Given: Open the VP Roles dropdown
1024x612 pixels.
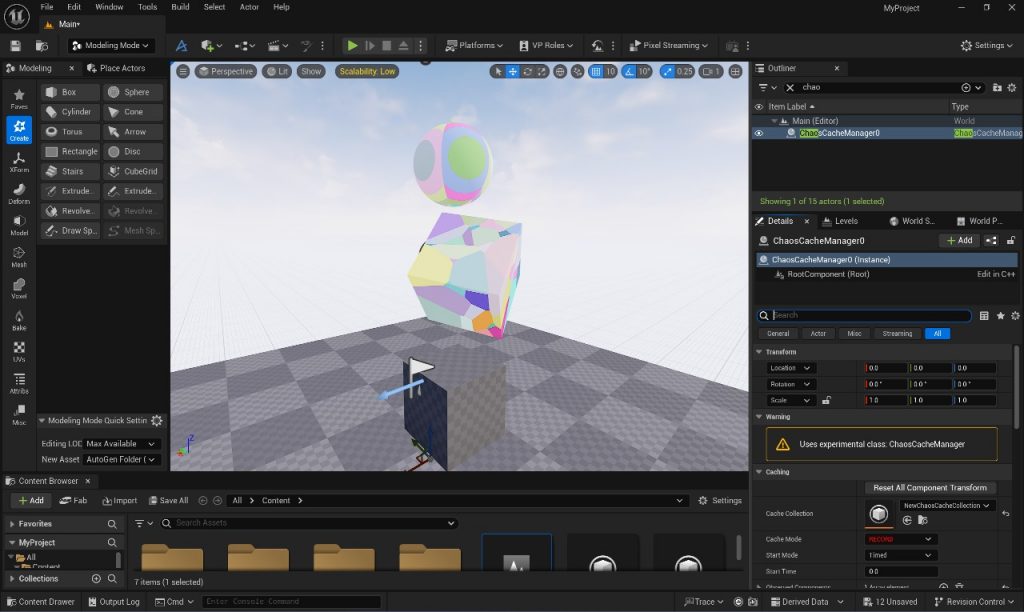Looking at the screenshot, I should (546, 46).
